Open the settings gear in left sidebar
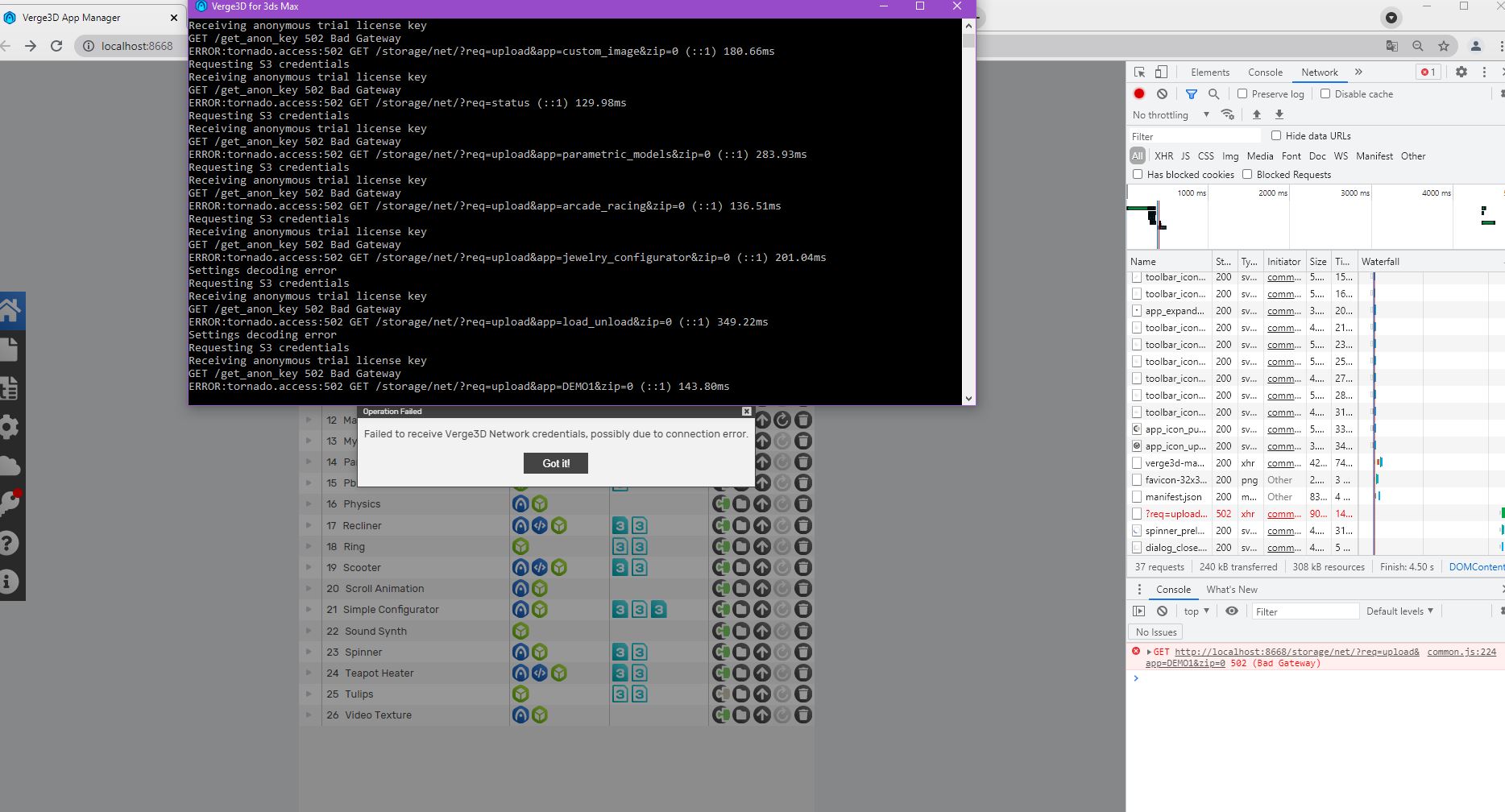 tap(10, 427)
